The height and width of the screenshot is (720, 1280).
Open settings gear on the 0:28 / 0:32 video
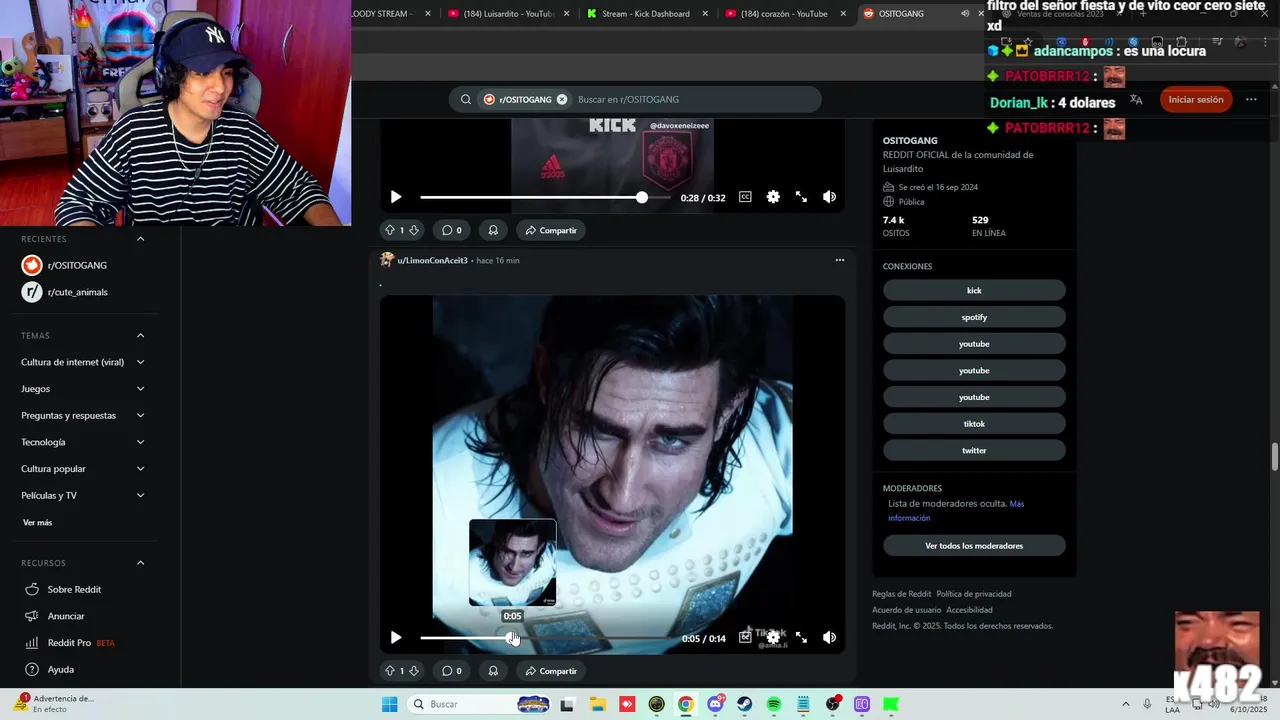pos(773,197)
